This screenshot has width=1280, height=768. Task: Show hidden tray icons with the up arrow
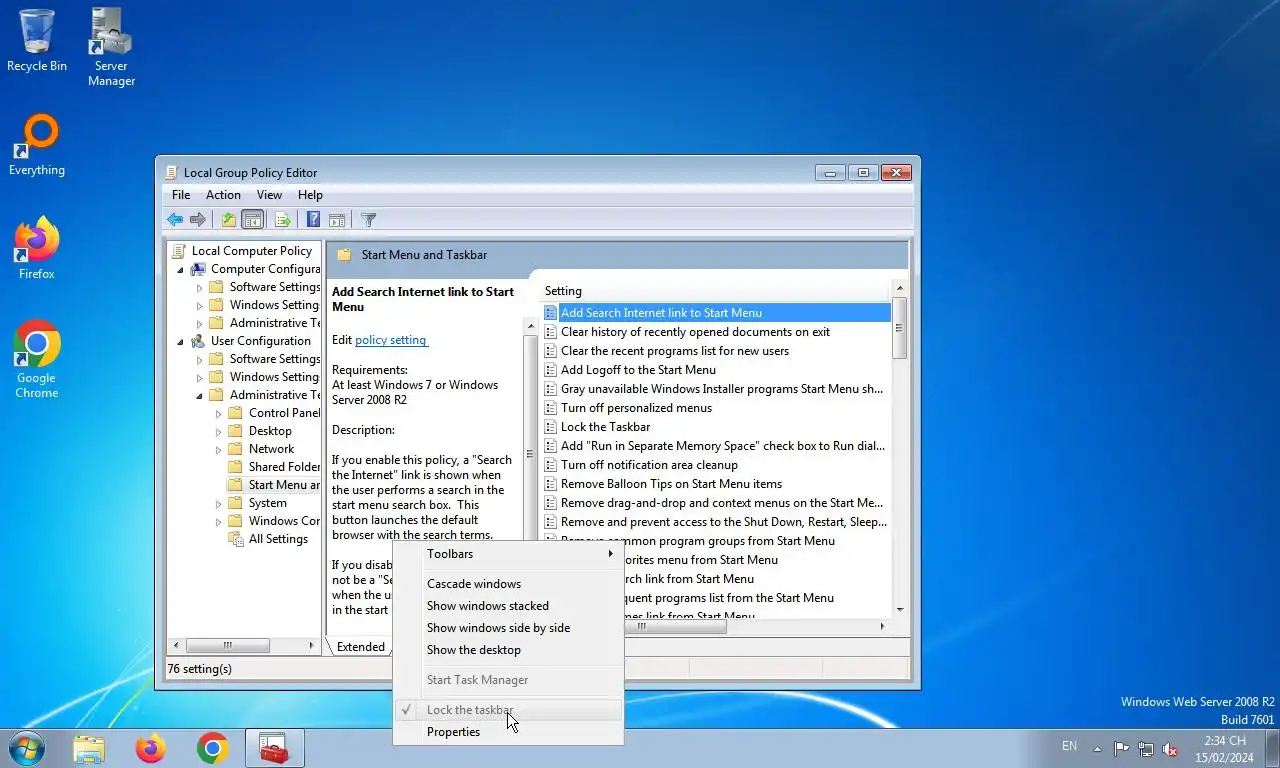coord(1097,748)
